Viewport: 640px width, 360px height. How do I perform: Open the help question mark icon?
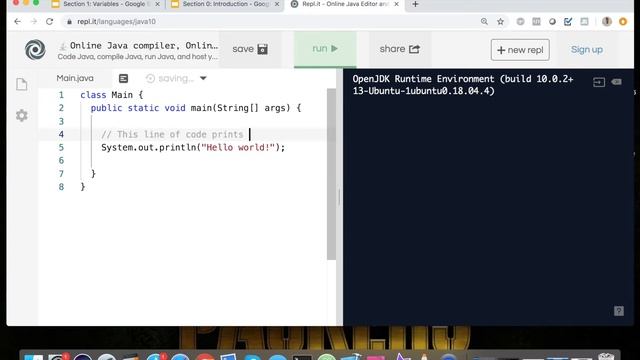click(619, 311)
